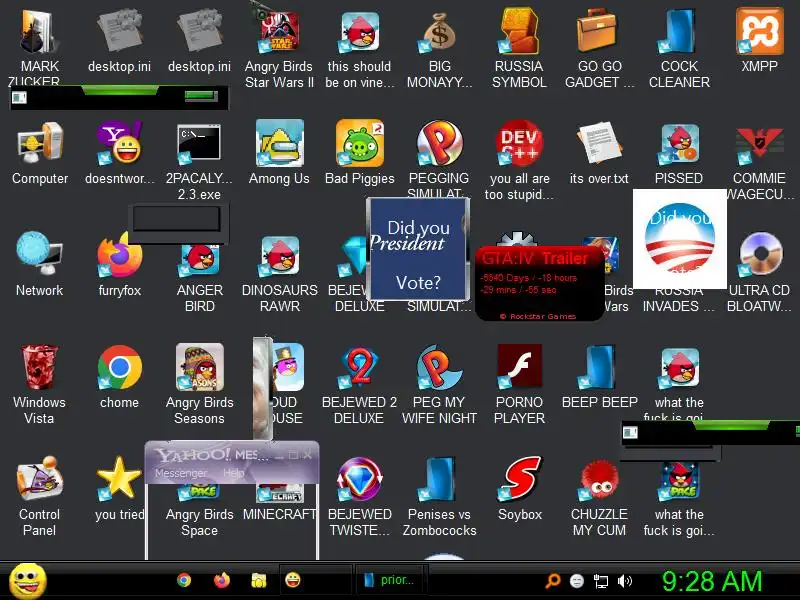
Task: Open 'you all are too stupid...' Dev-C++ icon
Action: click(x=519, y=144)
